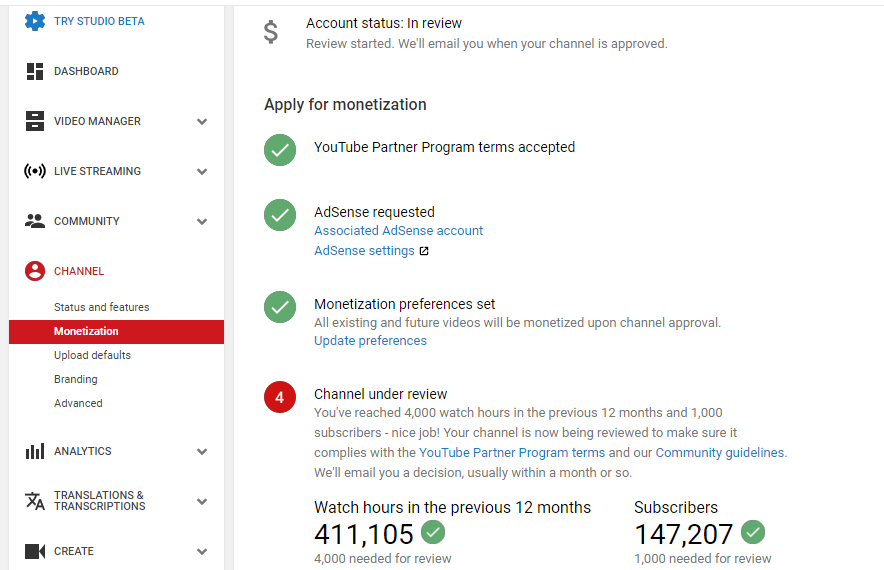This screenshot has height=570, width=884.
Task: Click the checkmark beside 411,105 watch hours
Action: 433,532
